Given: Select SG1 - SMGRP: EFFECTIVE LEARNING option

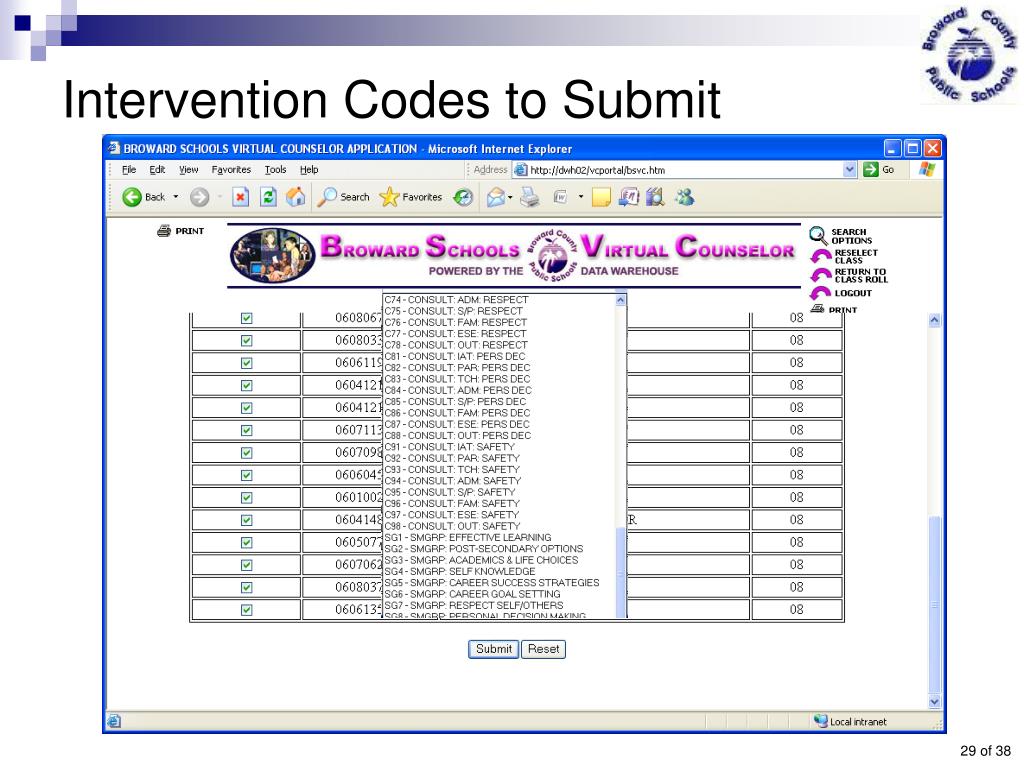Looking at the screenshot, I should click(468, 537).
